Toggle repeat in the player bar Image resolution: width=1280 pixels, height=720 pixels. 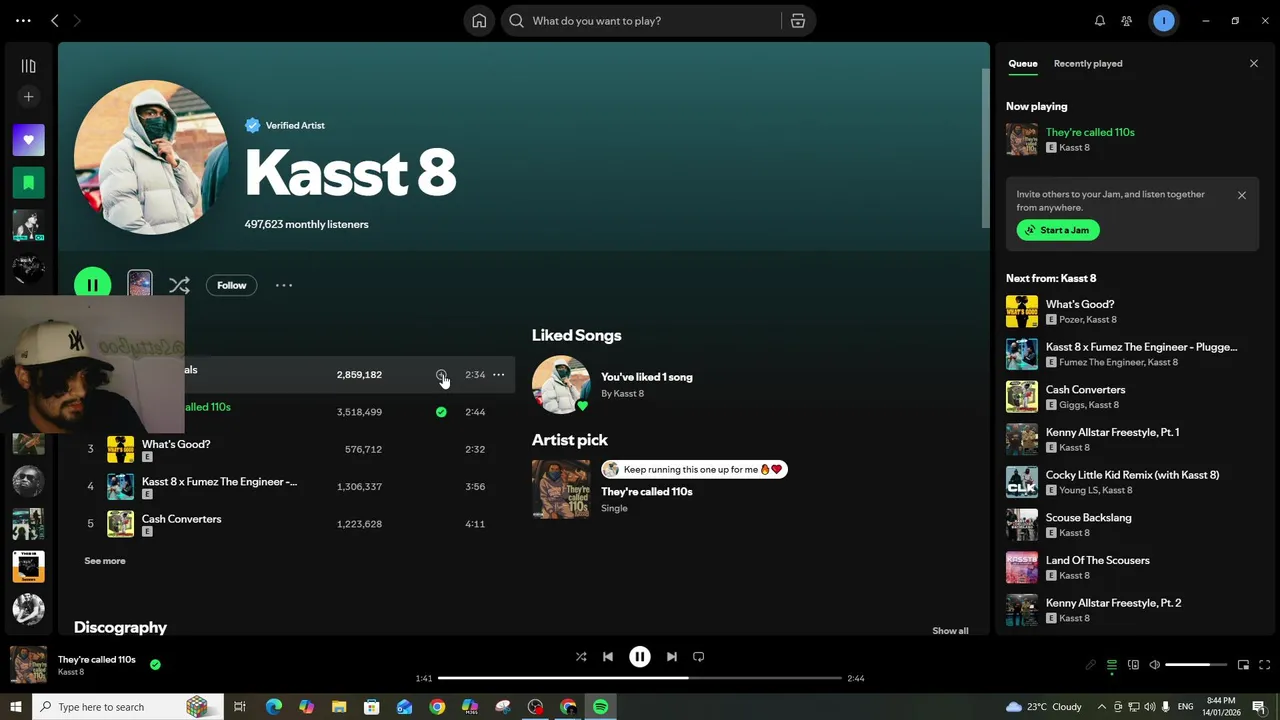pos(699,657)
